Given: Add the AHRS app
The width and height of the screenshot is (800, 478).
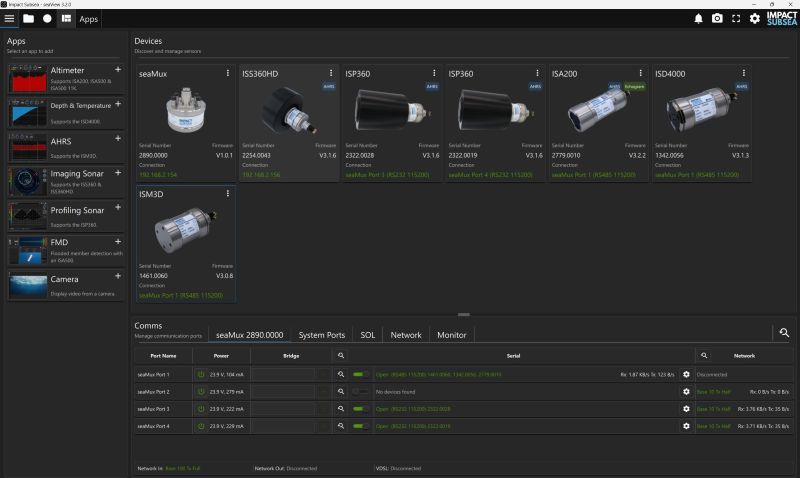Looking at the screenshot, I should click(118, 138).
